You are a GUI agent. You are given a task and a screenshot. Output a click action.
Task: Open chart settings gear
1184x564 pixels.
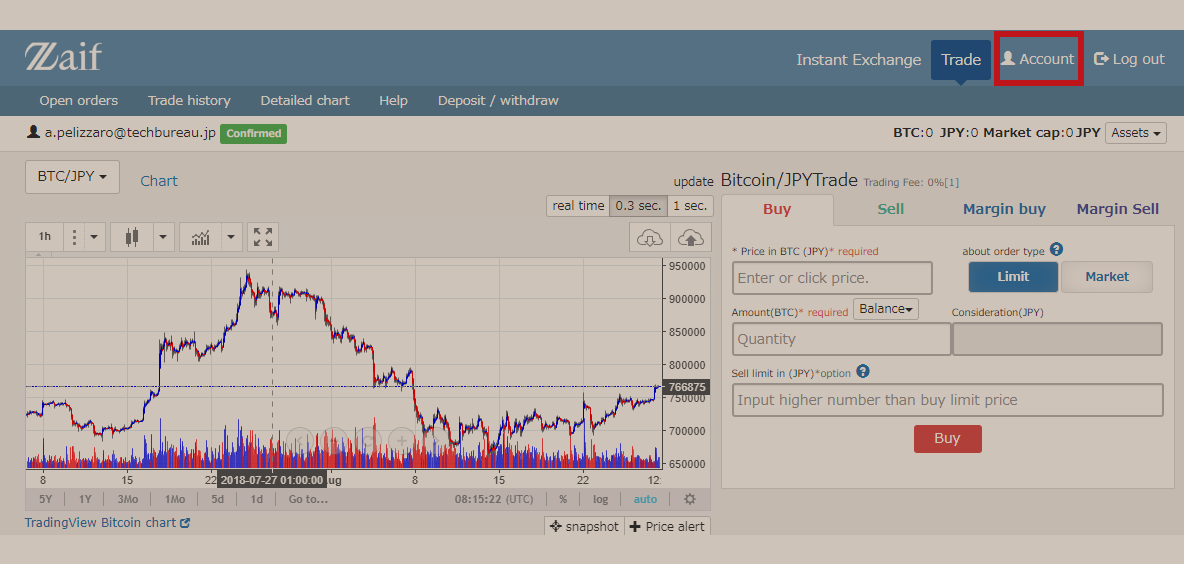point(689,499)
